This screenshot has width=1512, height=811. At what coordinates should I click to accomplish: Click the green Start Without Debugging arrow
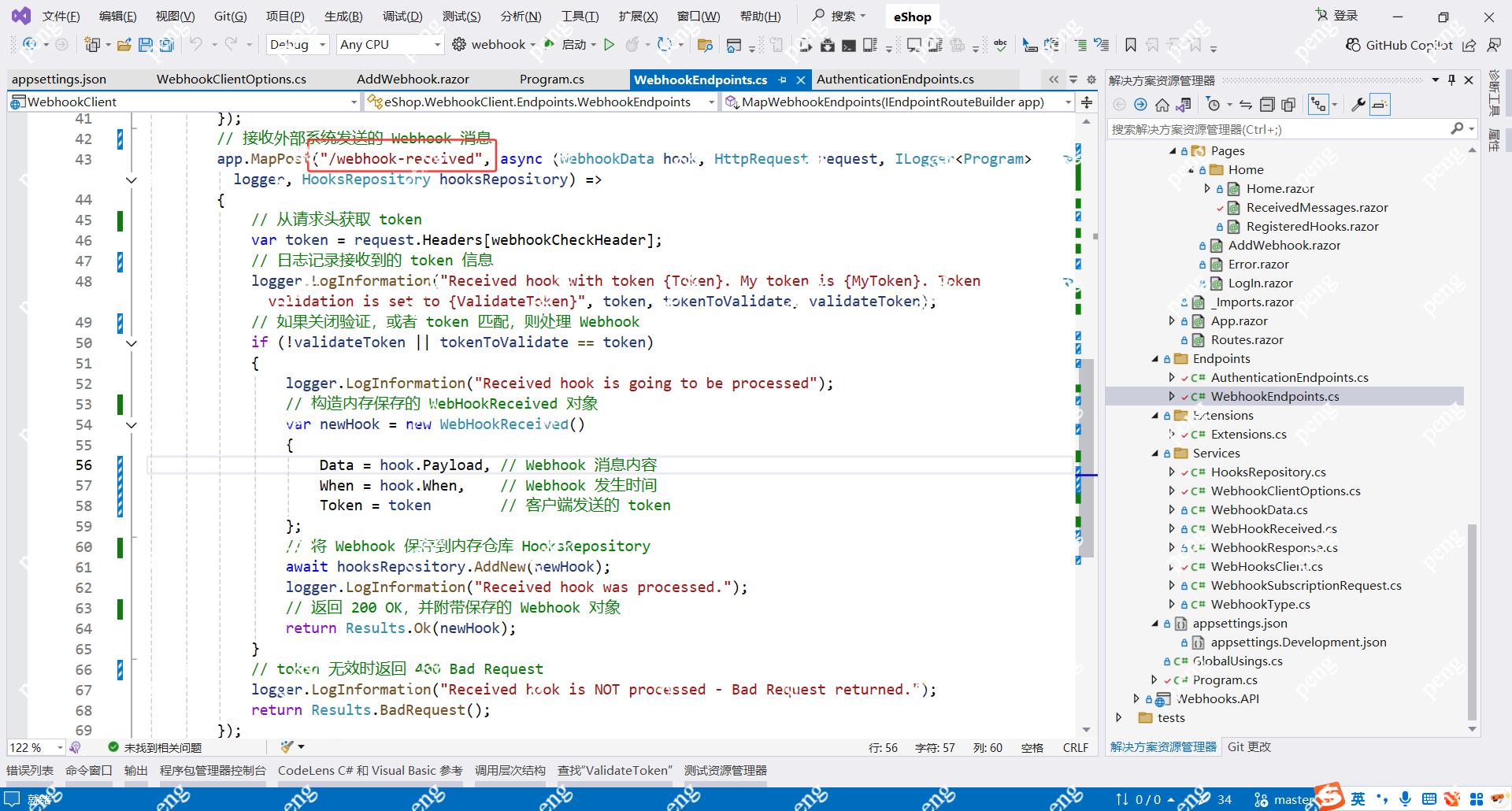click(x=609, y=45)
